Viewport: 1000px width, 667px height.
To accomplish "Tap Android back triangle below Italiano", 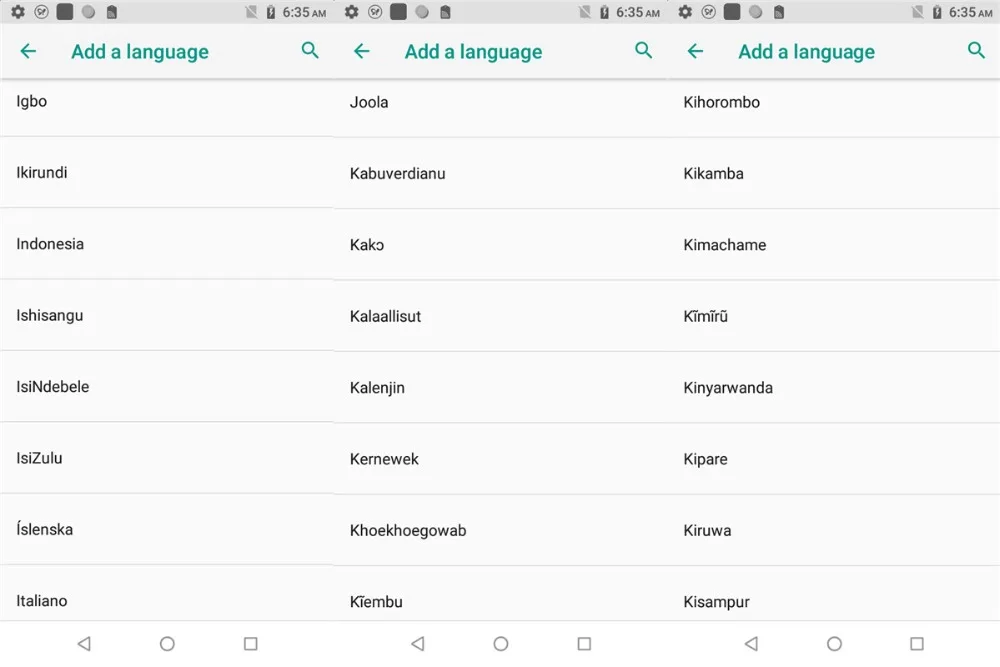I will tap(84, 643).
